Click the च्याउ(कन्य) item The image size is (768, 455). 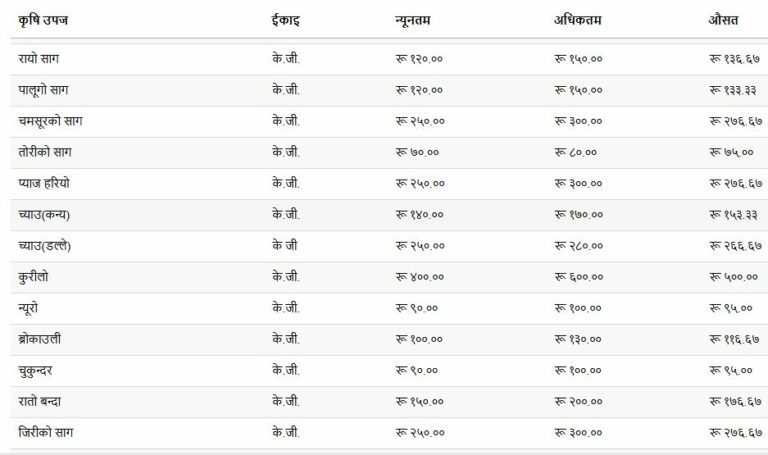click(44, 215)
